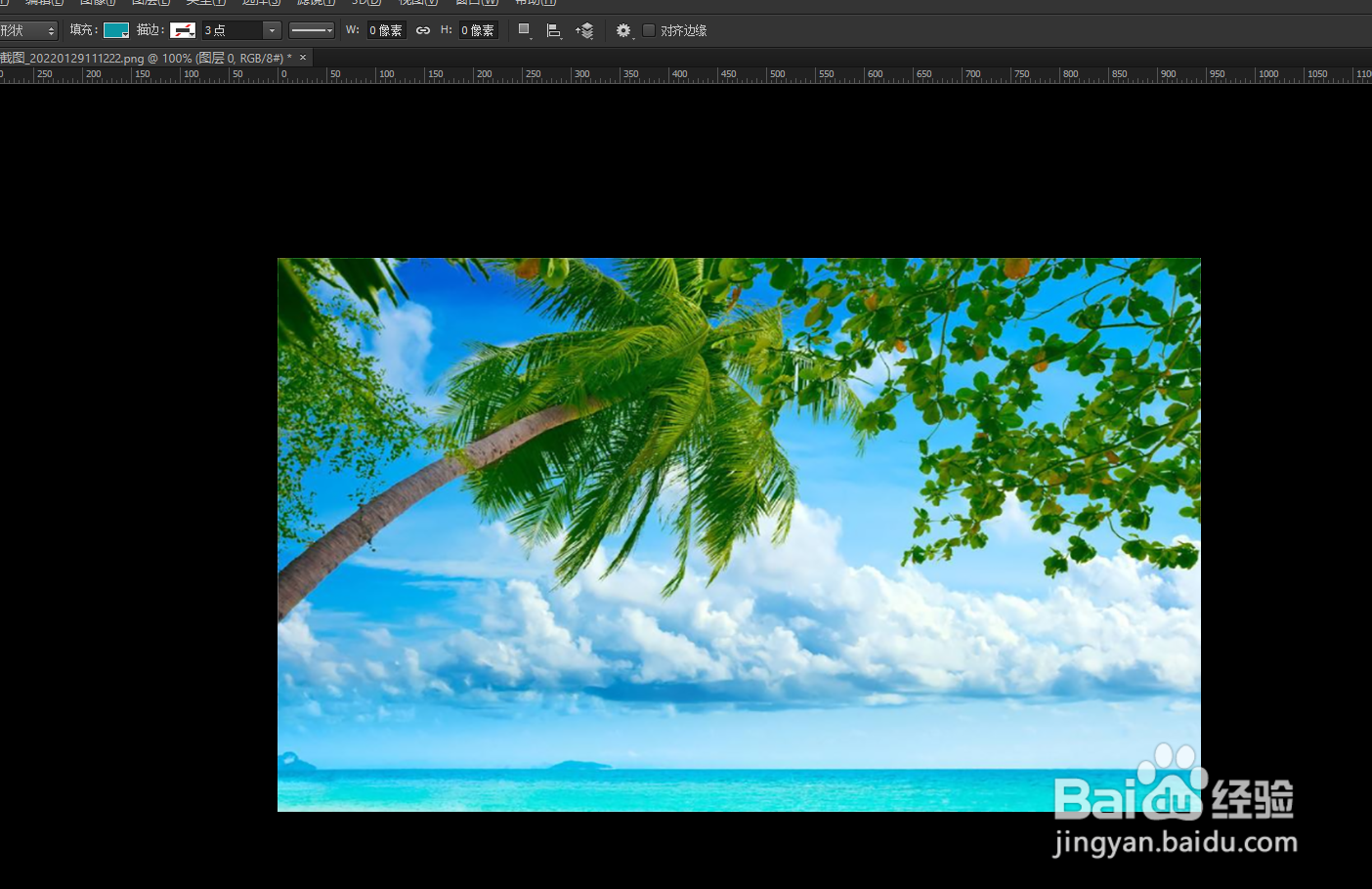Toggle the link width and height icon
The image size is (1372, 889).
tap(423, 30)
